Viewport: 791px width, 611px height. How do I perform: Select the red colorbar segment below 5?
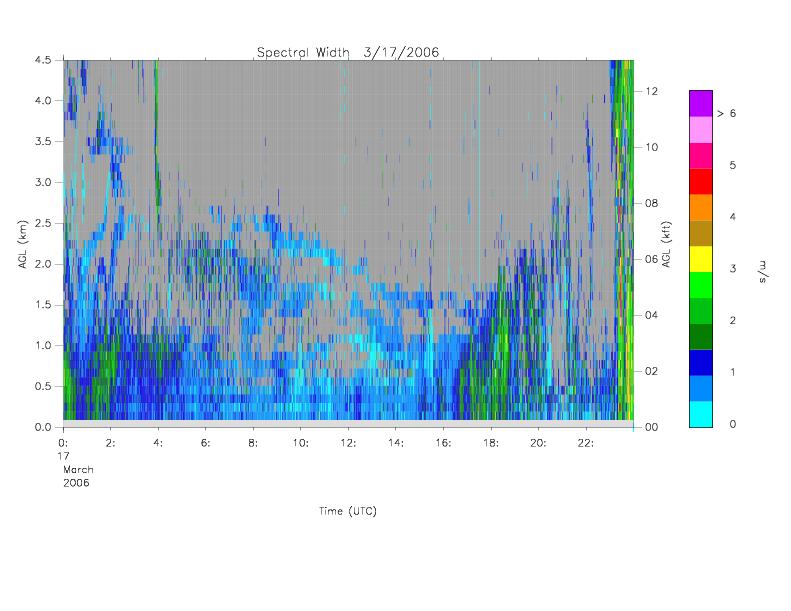click(701, 181)
